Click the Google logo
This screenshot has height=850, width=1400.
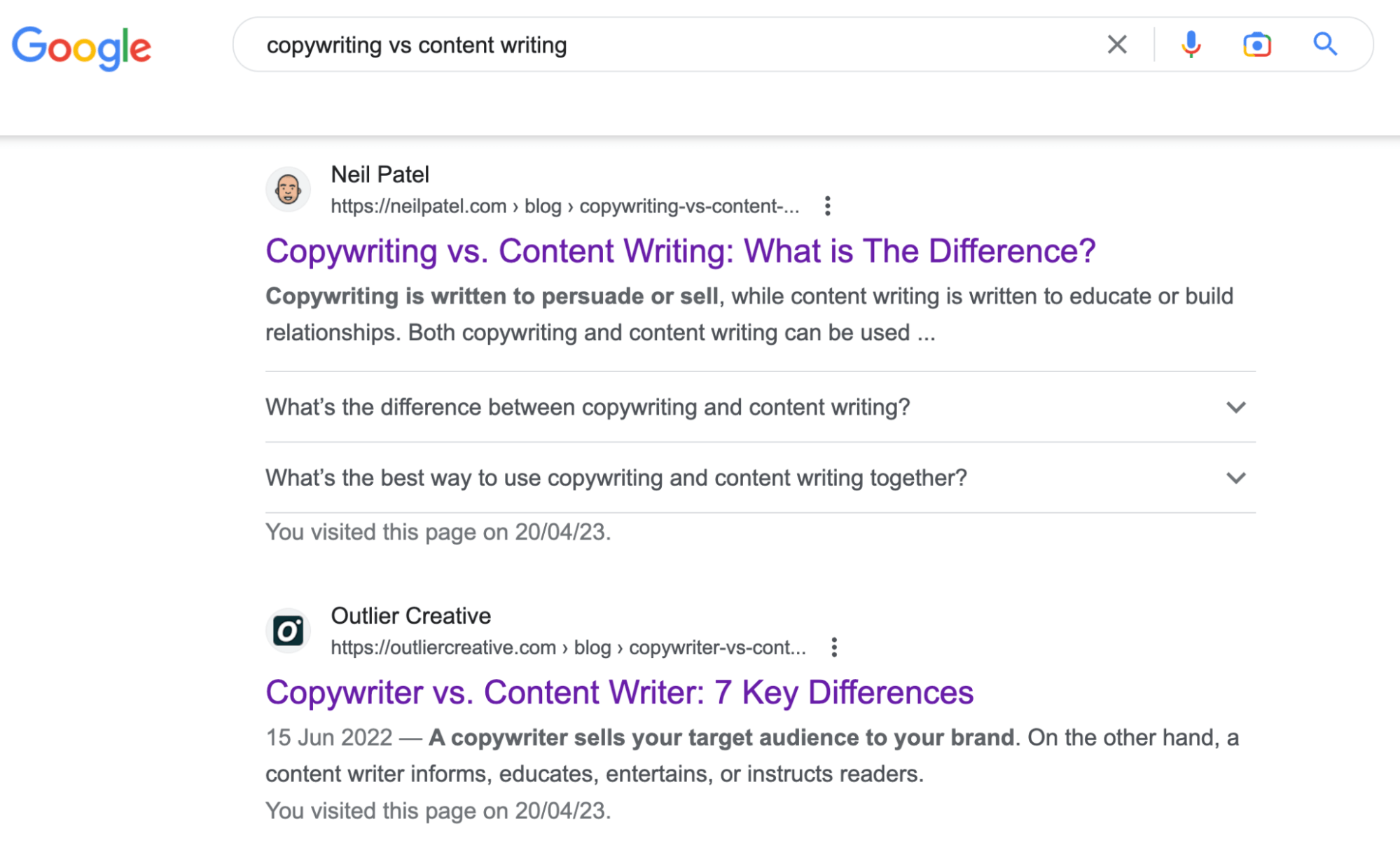(82, 47)
